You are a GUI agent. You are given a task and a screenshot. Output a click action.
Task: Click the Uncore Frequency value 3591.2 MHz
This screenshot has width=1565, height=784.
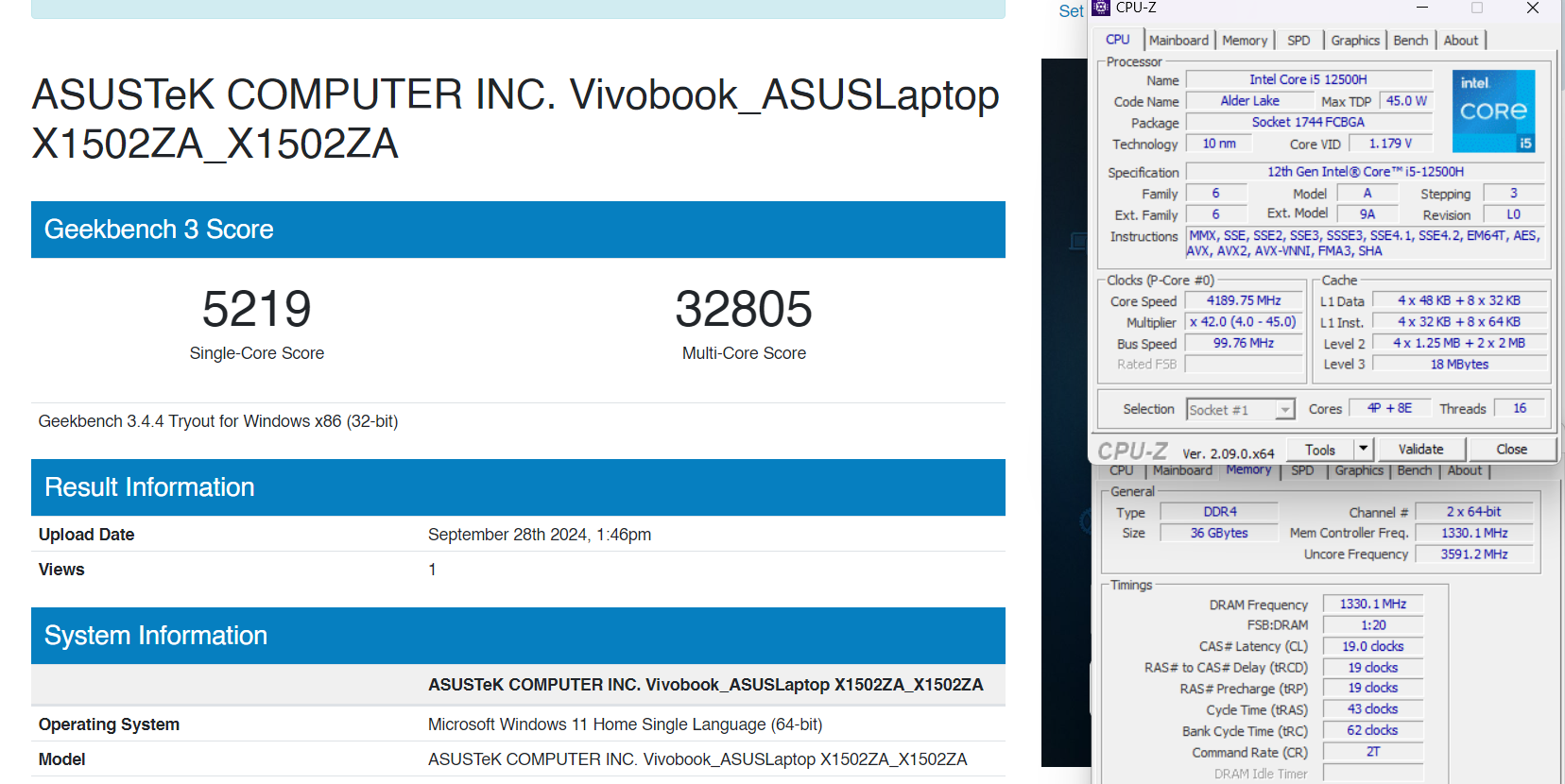click(x=1474, y=554)
